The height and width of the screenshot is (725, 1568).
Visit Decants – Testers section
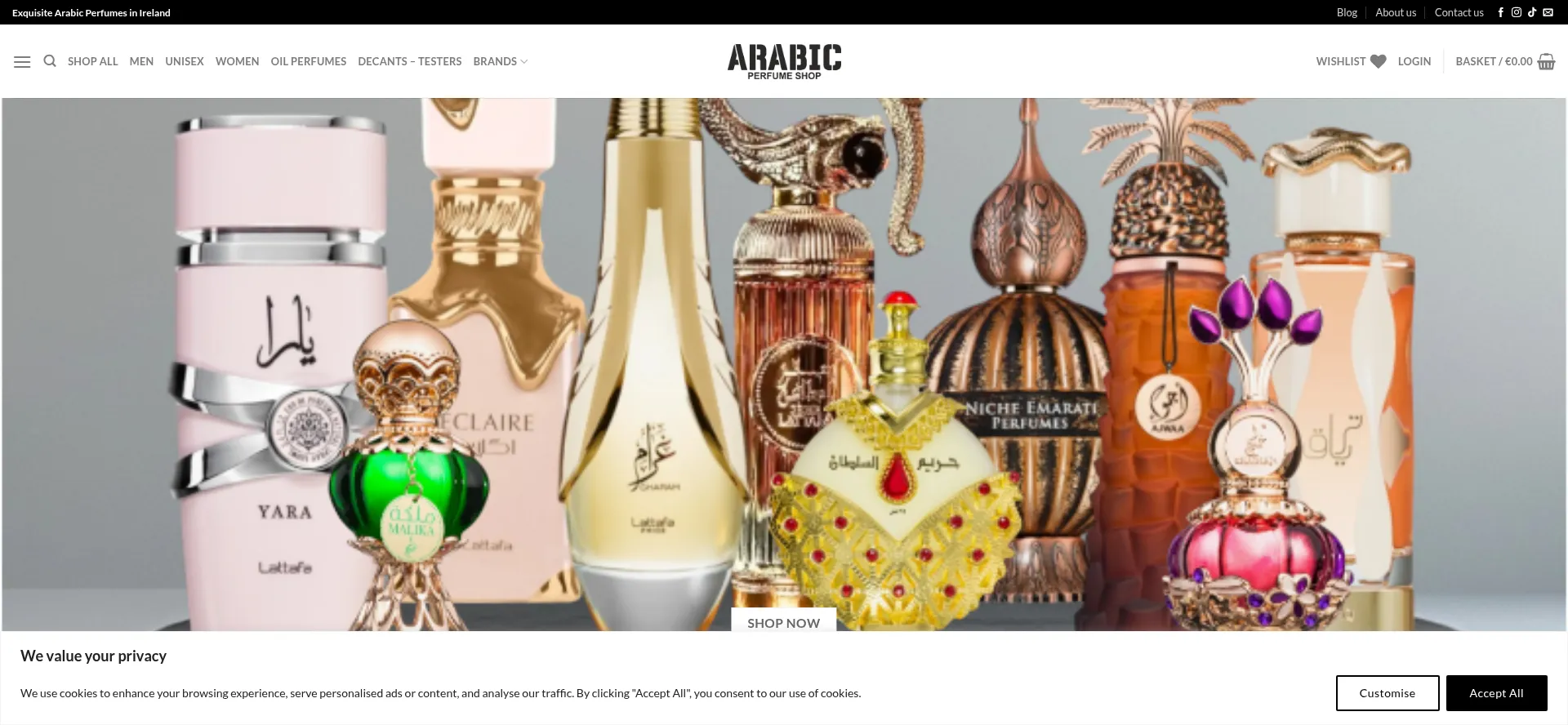tap(410, 61)
